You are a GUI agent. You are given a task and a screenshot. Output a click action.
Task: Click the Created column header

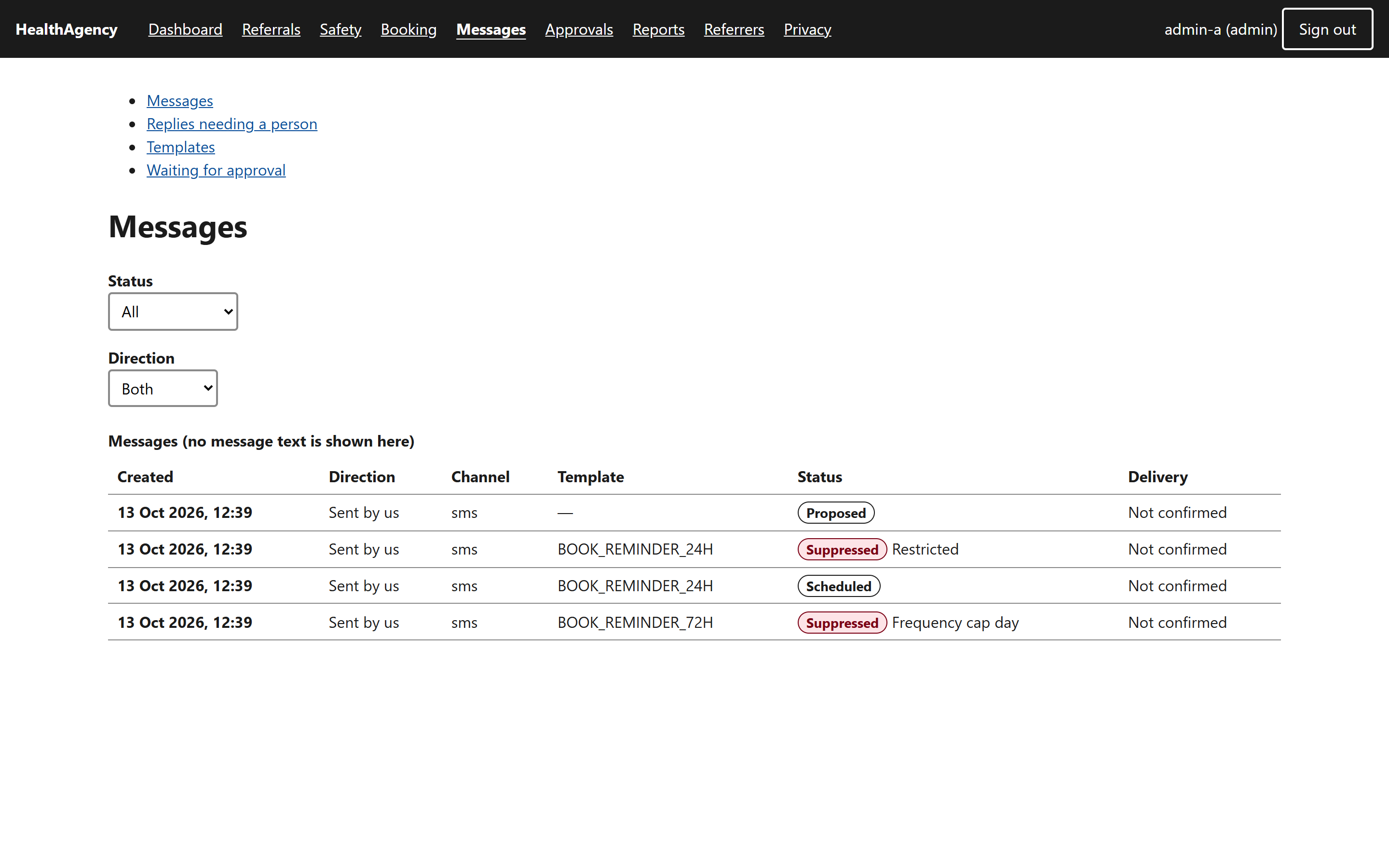pos(145,476)
